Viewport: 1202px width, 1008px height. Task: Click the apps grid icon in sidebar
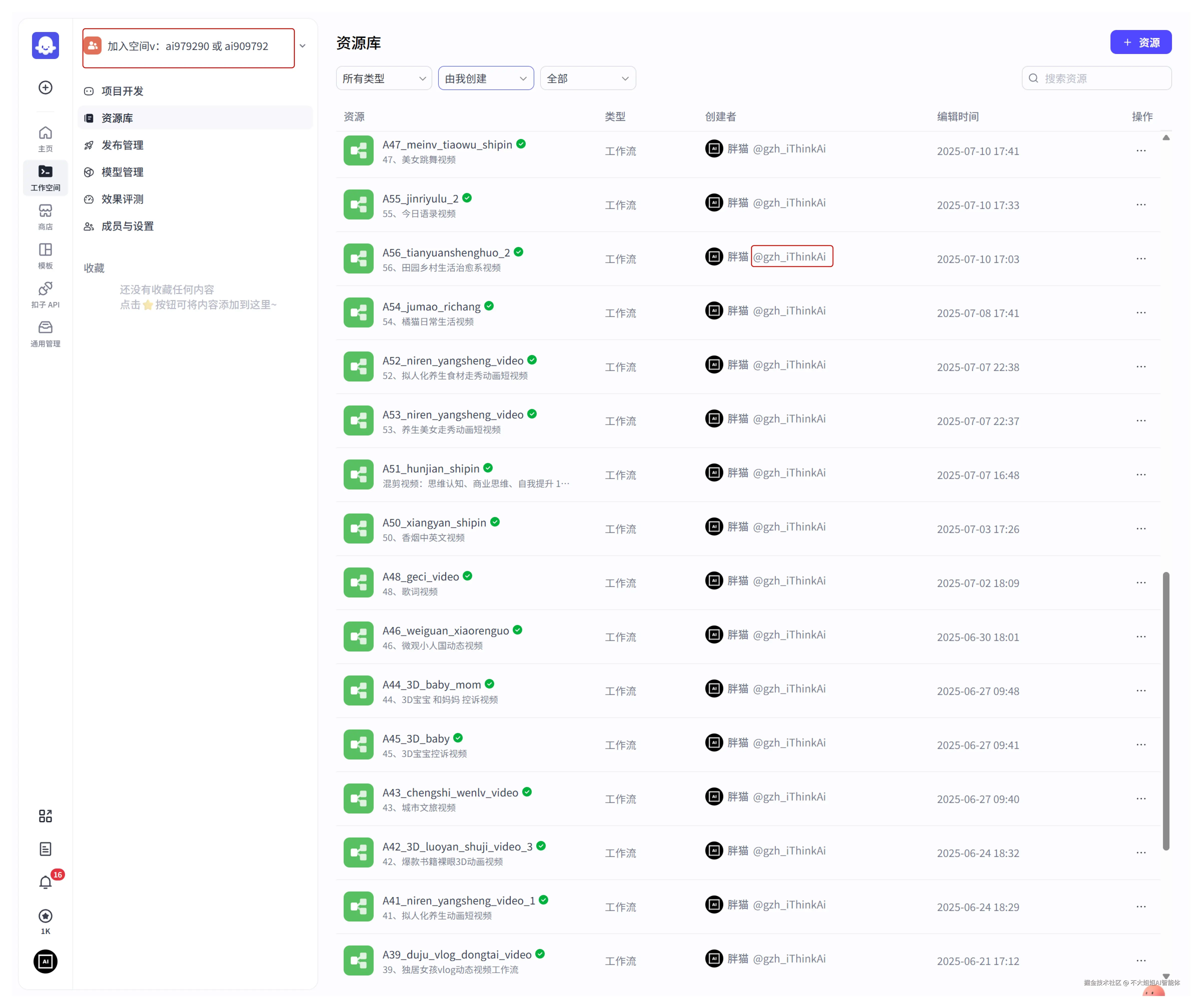(45, 816)
